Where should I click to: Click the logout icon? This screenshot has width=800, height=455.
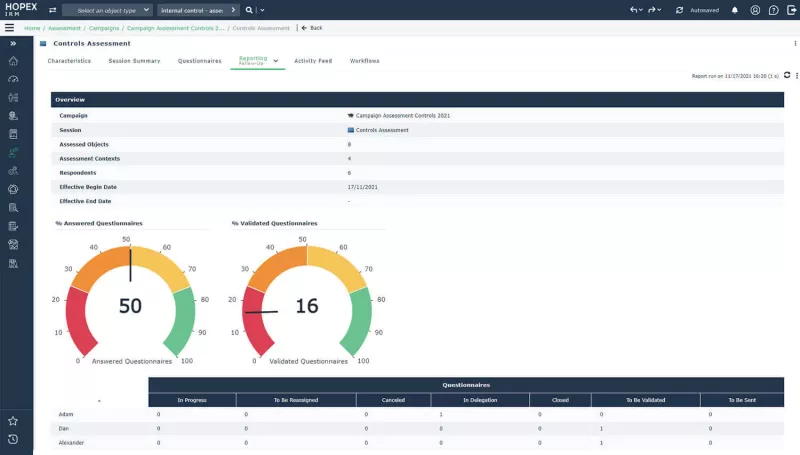pos(791,10)
